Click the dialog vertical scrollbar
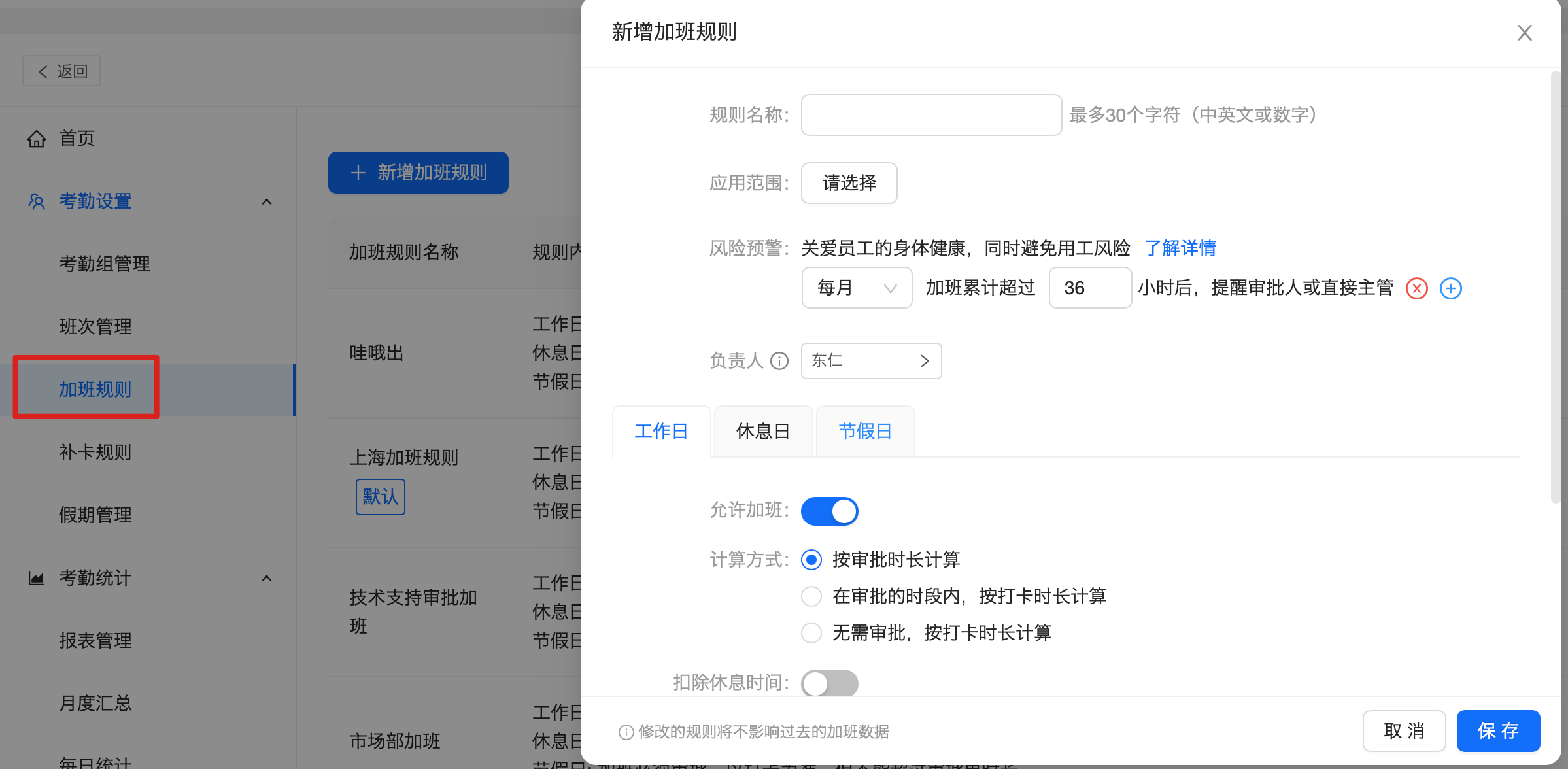 click(x=1556, y=288)
